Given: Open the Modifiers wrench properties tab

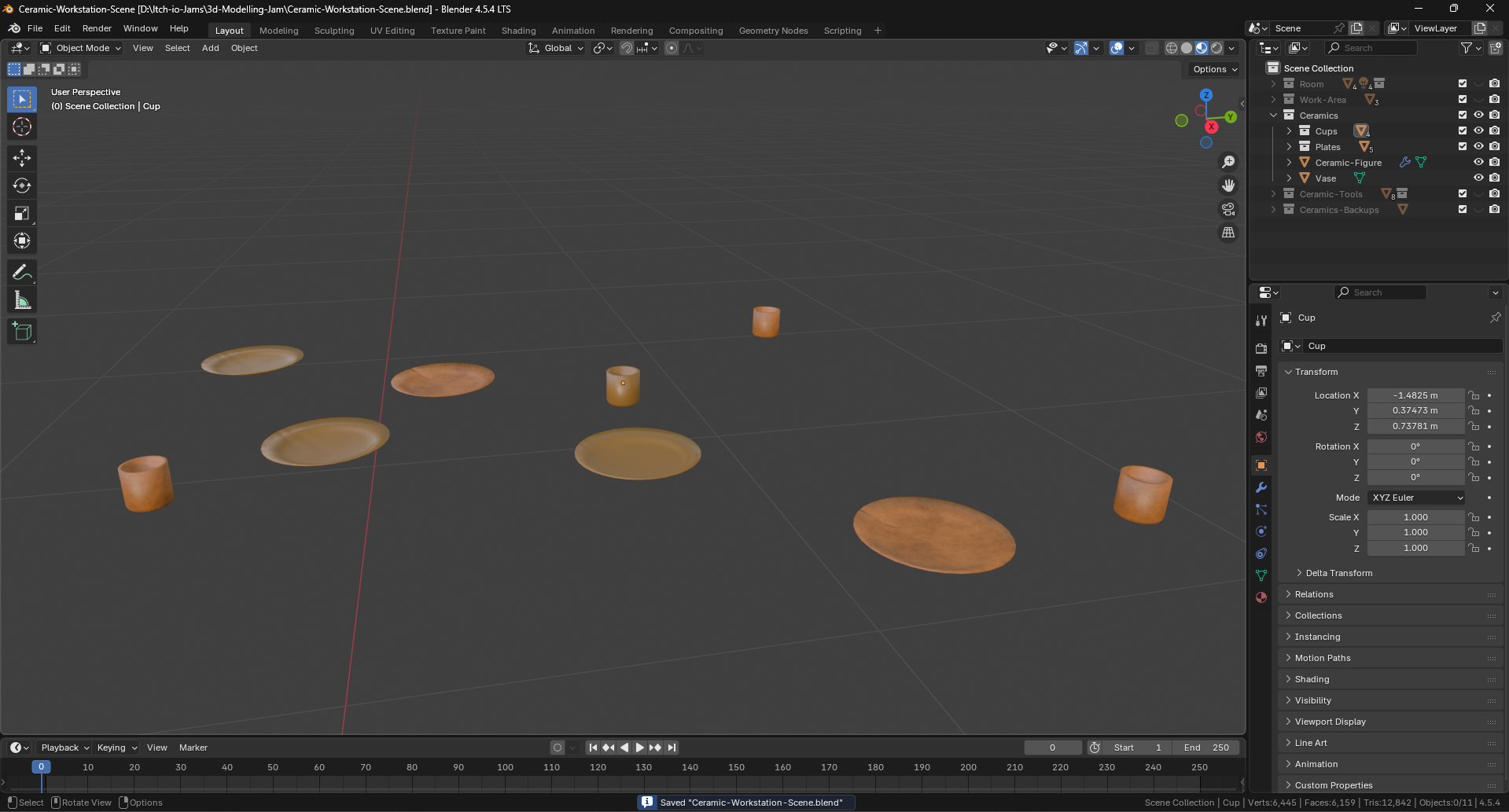Looking at the screenshot, I should tap(1261, 487).
